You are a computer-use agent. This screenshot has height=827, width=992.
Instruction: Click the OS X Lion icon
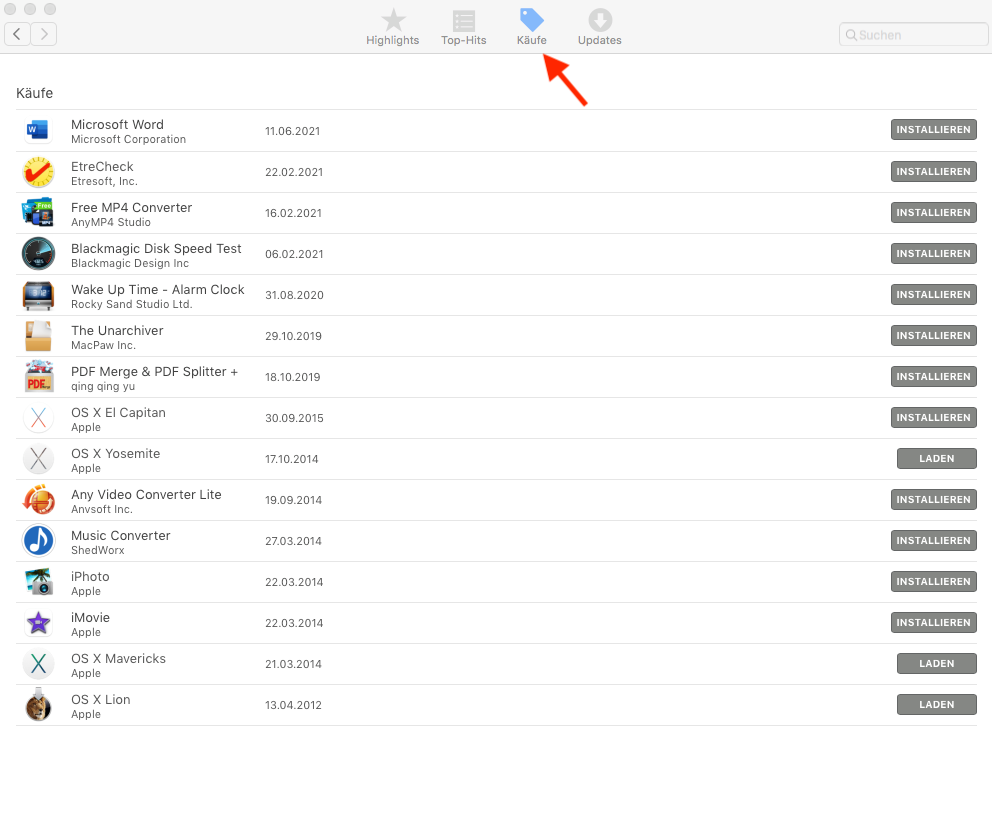coord(38,704)
